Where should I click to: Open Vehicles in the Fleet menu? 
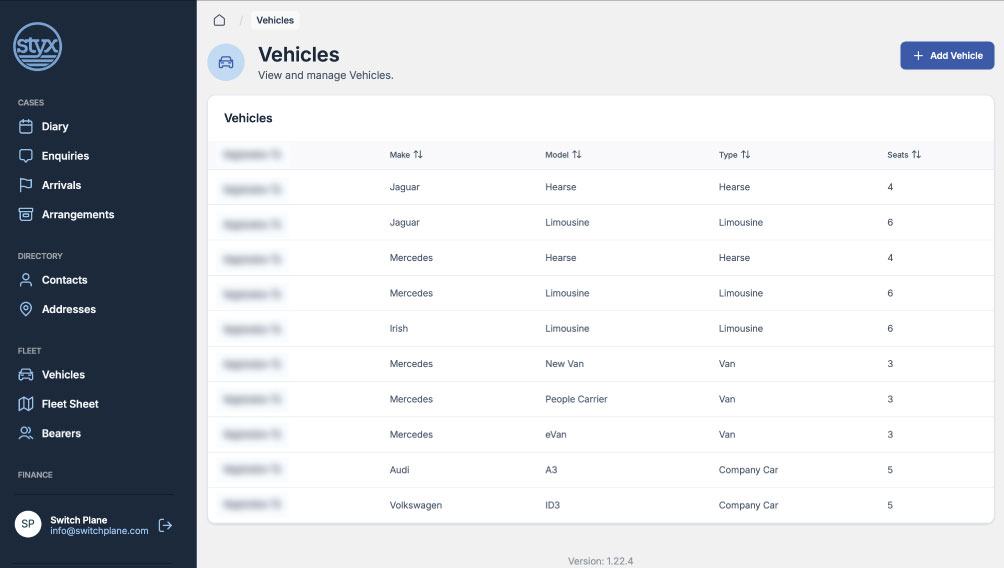(63, 375)
